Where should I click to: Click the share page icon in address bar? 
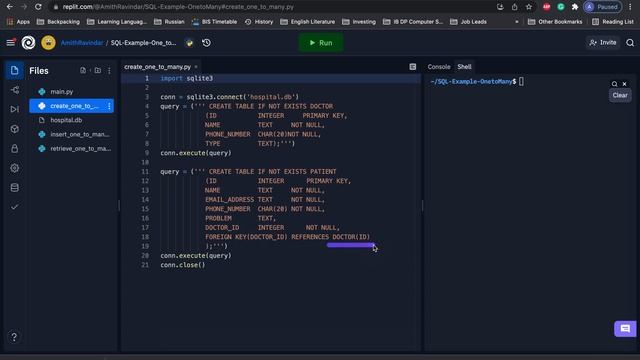point(514,7)
